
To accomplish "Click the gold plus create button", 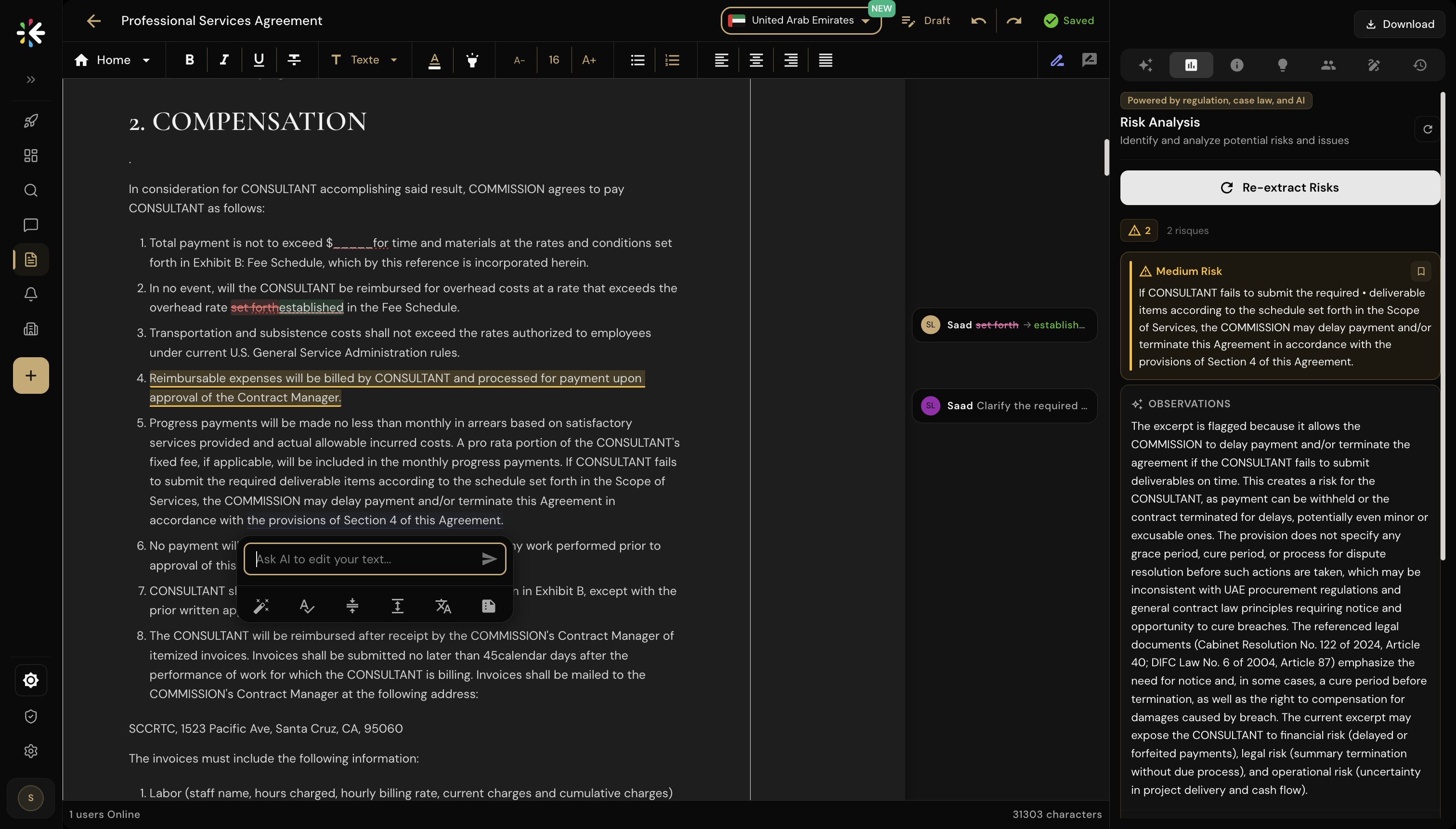I will (31, 376).
